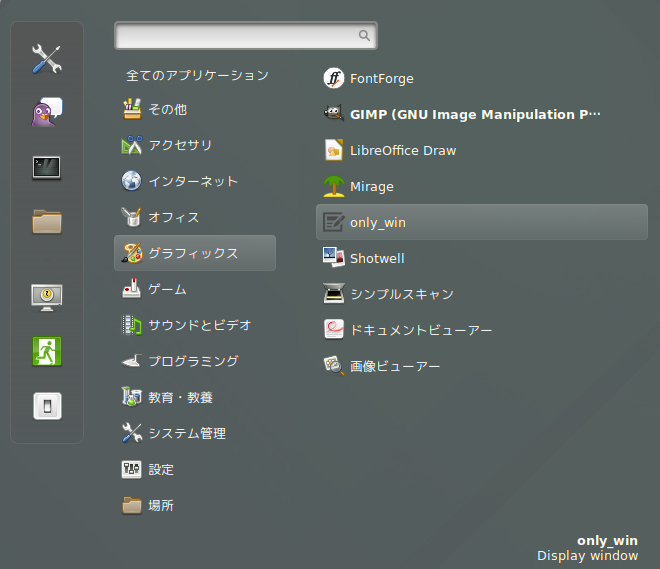The height and width of the screenshot is (569, 660).
Task: Launch GIMP image editor
Action: point(475,114)
